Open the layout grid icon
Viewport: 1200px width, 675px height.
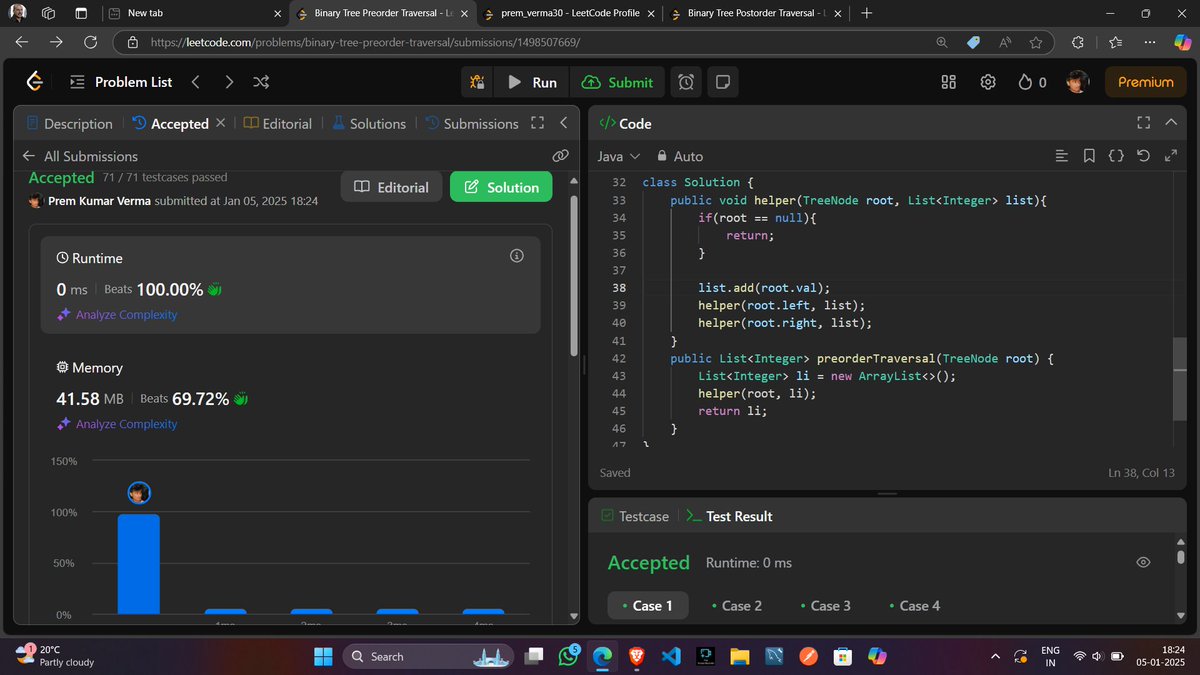click(949, 82)
